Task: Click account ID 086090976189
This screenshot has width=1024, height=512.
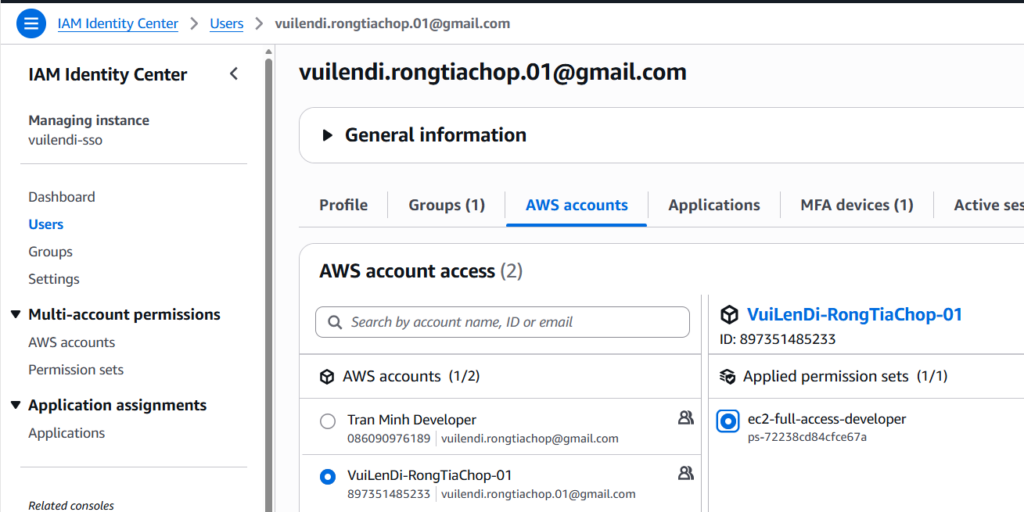Action: coord(389,438)
